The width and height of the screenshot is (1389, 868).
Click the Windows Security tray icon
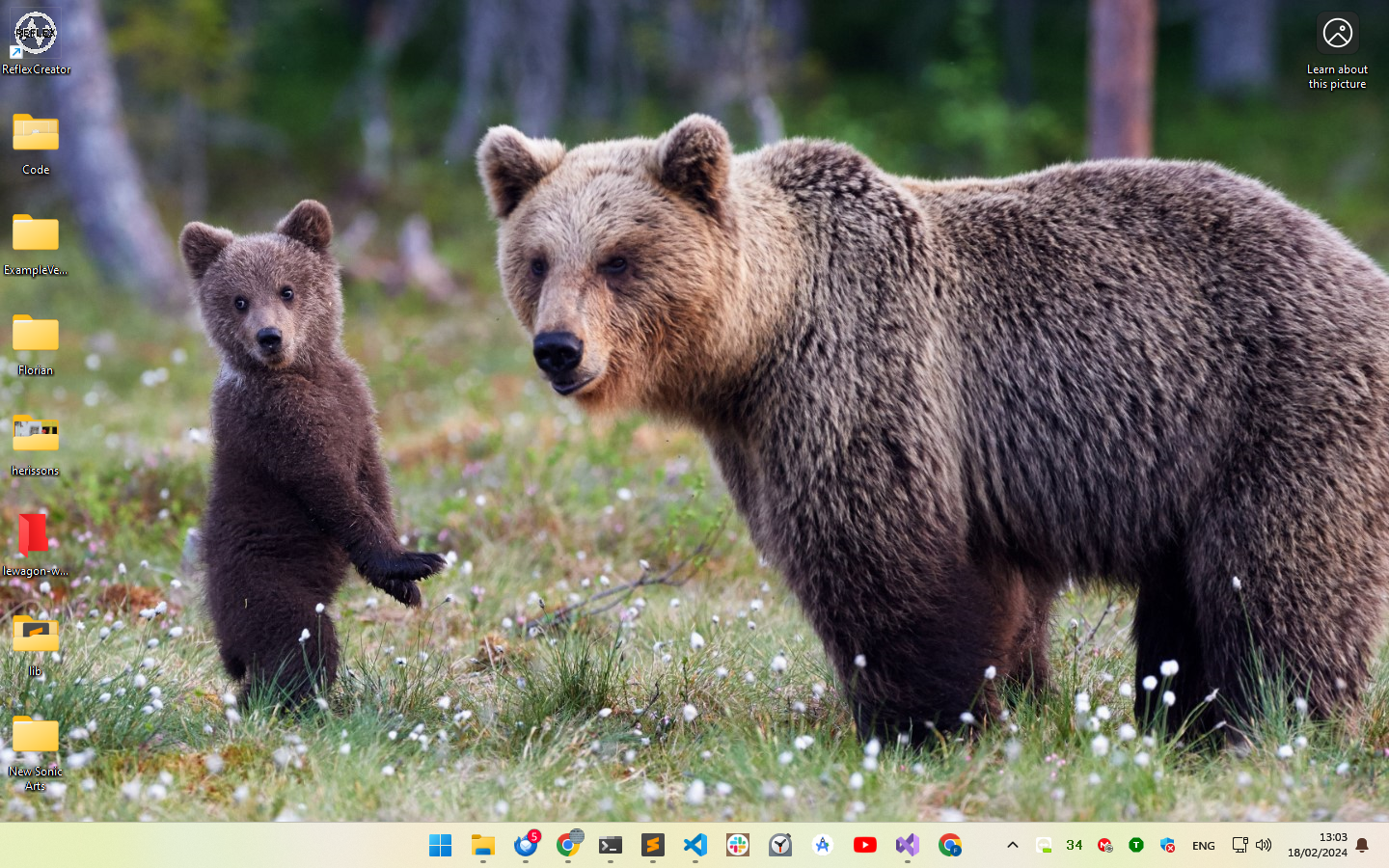click(x=1167, y=845)
